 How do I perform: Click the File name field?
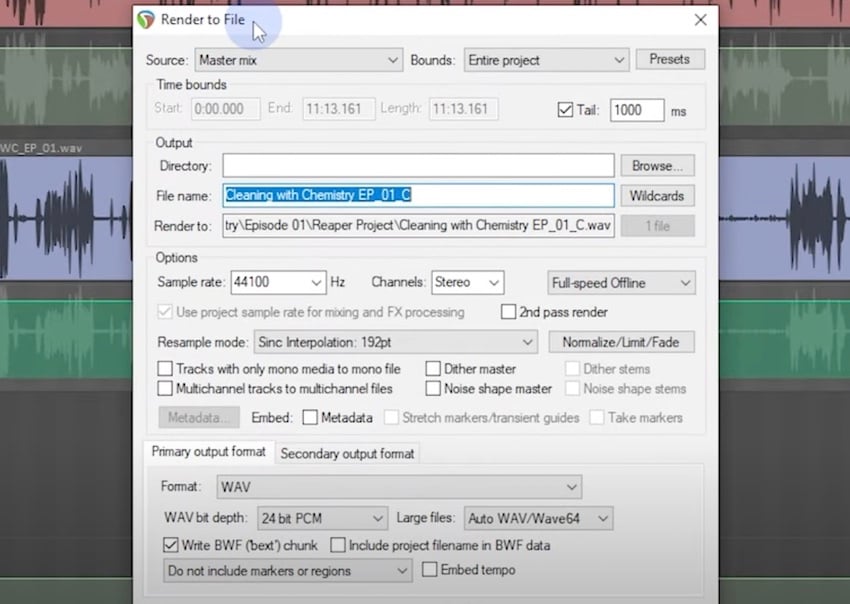click(x=418, y=195)
